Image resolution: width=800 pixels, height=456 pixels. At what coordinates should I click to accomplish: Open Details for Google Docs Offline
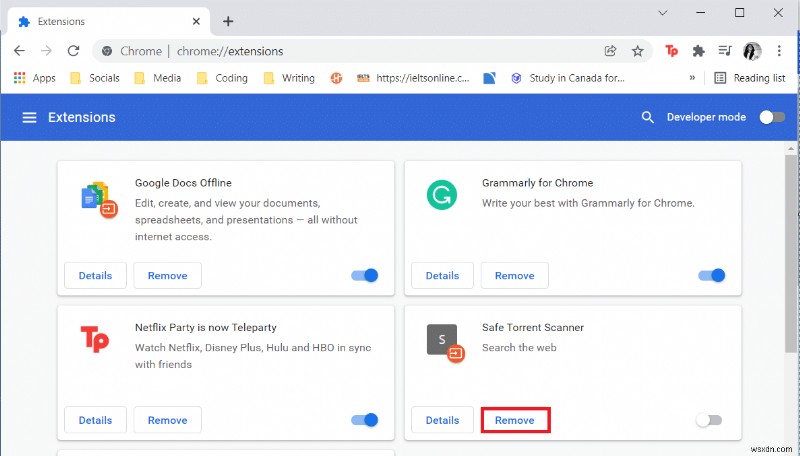point(95,275)
